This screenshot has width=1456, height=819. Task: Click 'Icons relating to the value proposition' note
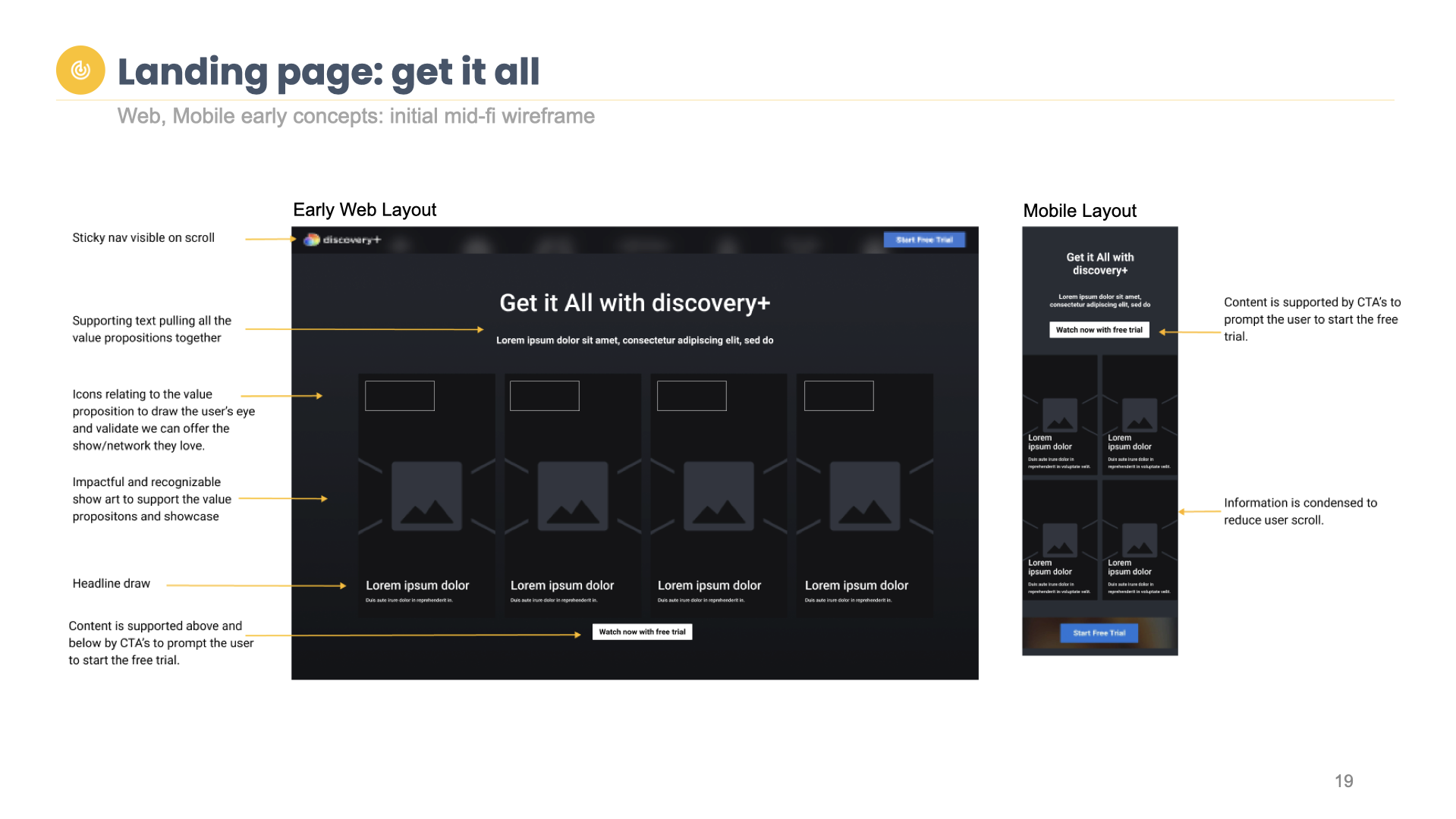click(164, 420)
